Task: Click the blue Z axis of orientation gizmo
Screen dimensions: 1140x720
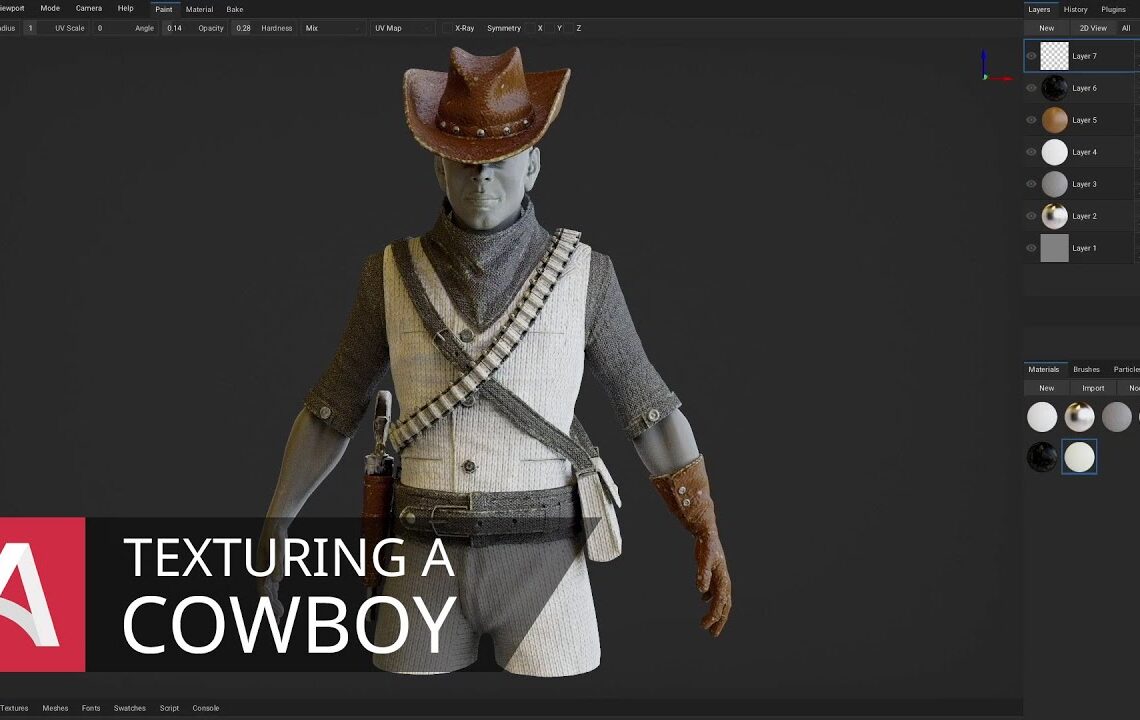Action: 986,56
